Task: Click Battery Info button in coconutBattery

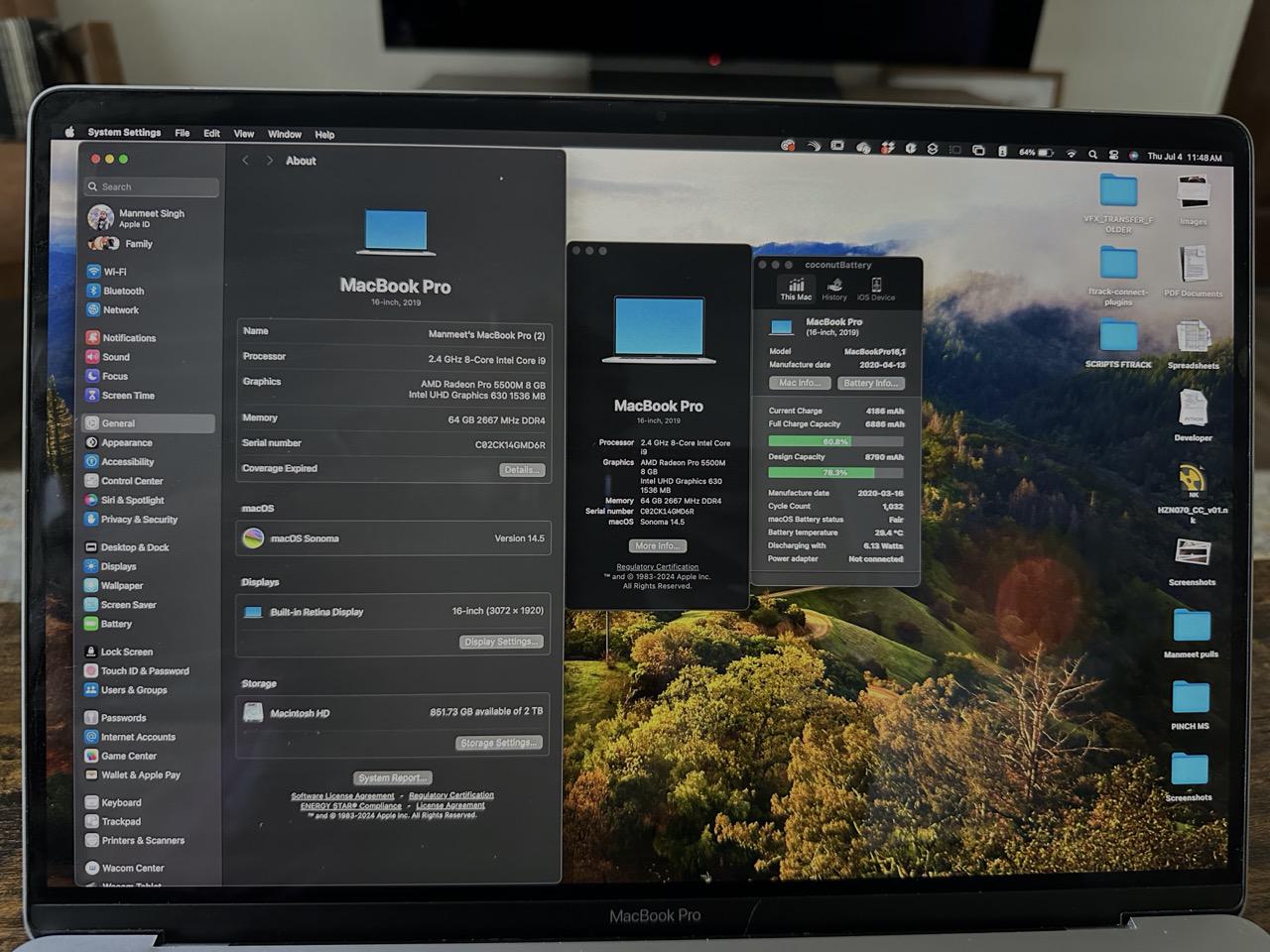Action: click(871, 383)
